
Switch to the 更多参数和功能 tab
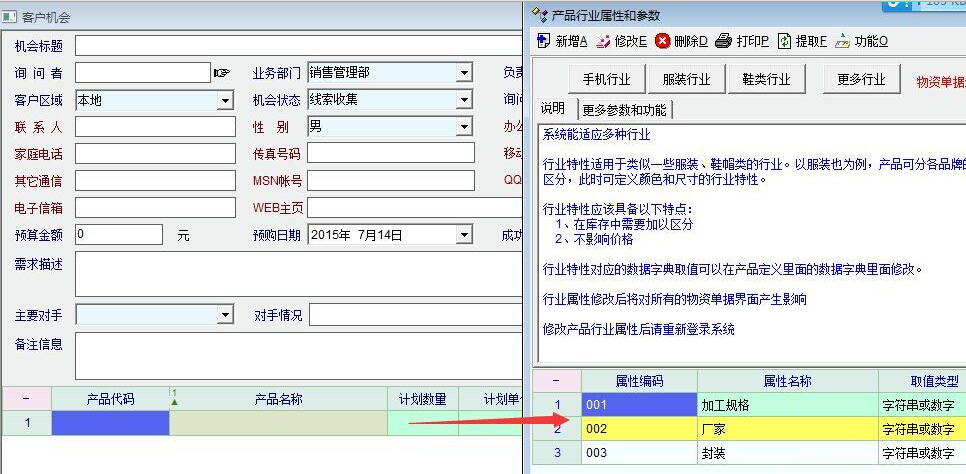coord(624,110)
